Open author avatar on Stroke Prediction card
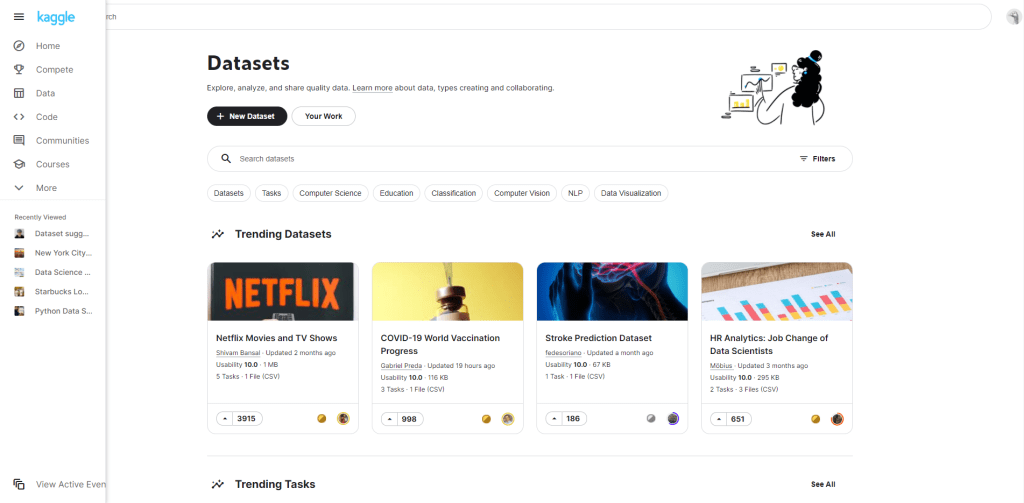This screenshot has height=503, width=1024. (x=673, y=419)
